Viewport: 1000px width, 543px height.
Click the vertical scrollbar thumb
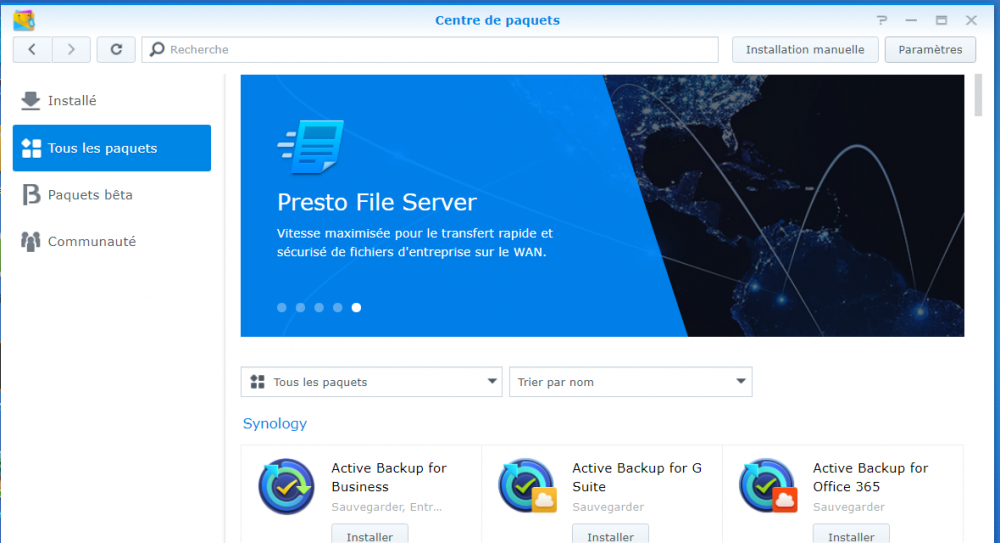click(978, 96)
